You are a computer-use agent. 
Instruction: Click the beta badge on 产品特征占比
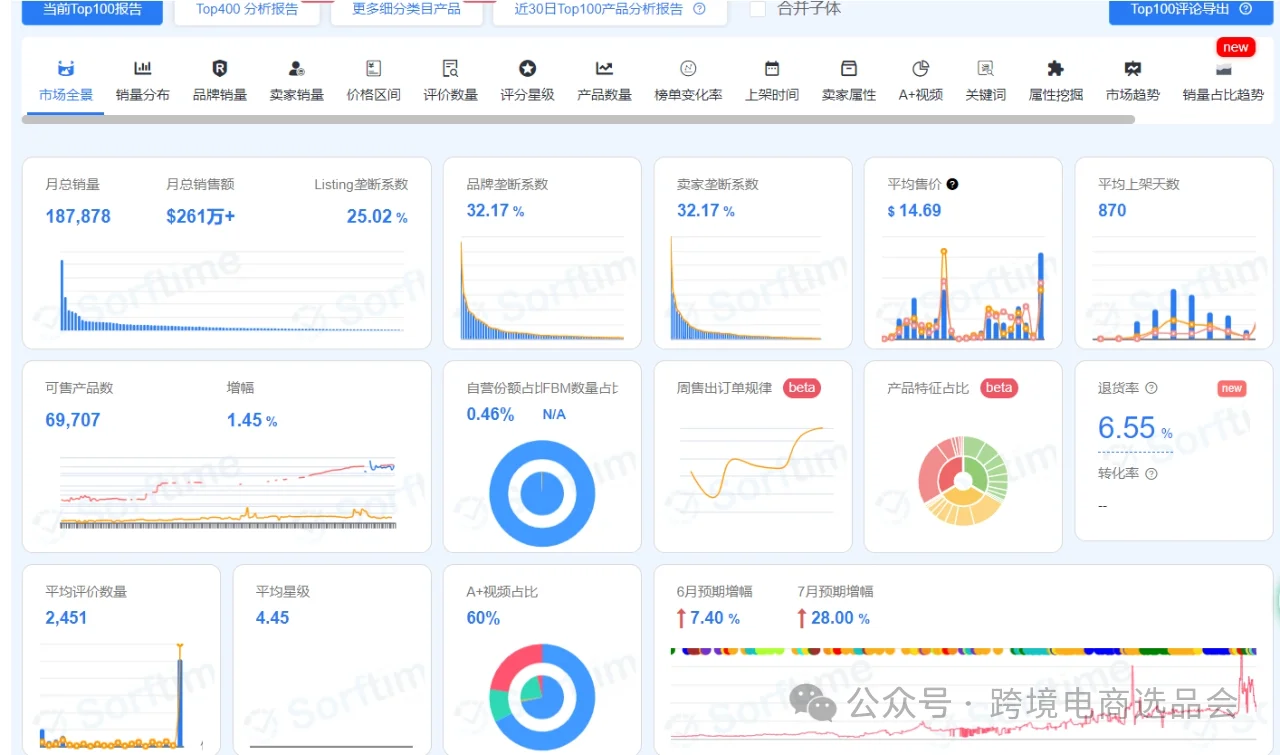click(x=999, y=388)
